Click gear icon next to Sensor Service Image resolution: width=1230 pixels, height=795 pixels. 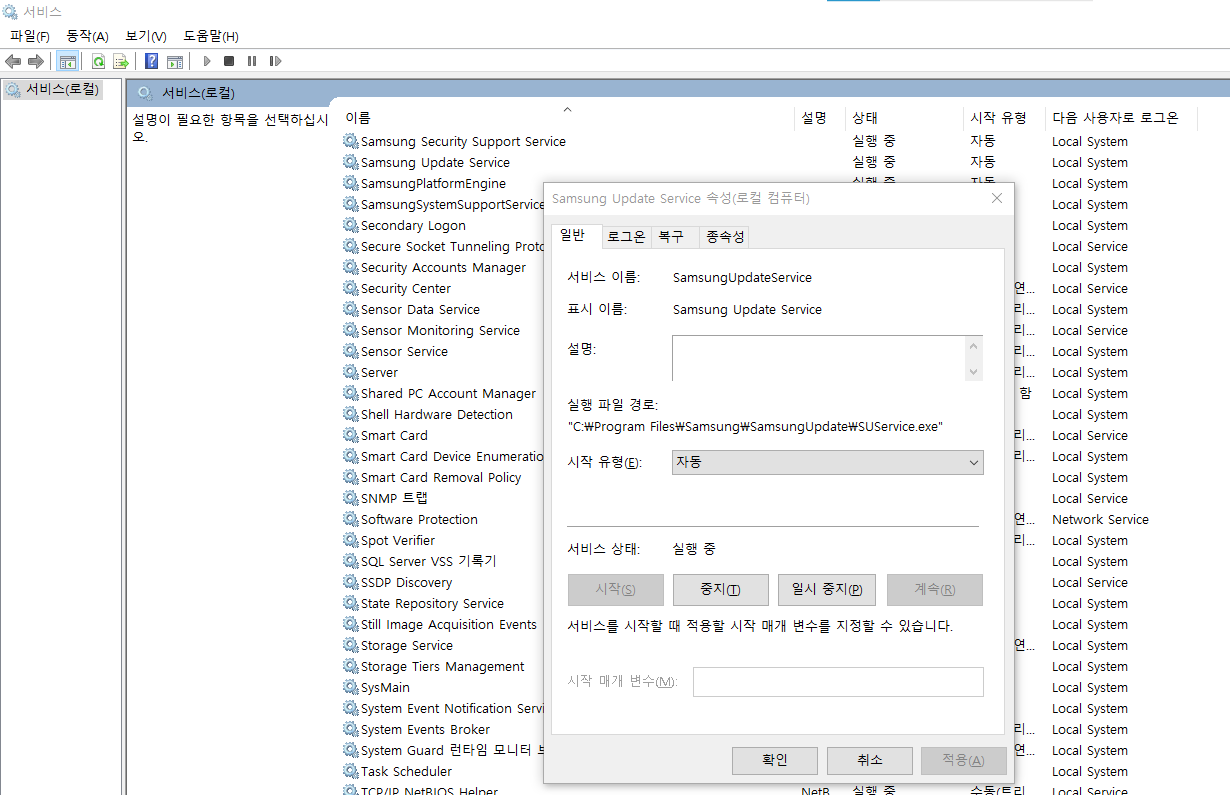(x=351, y=351)
